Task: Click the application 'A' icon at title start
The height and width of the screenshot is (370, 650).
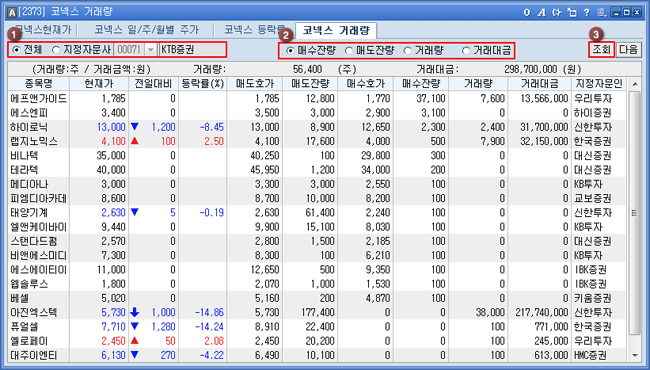Action: pos(11,12)
